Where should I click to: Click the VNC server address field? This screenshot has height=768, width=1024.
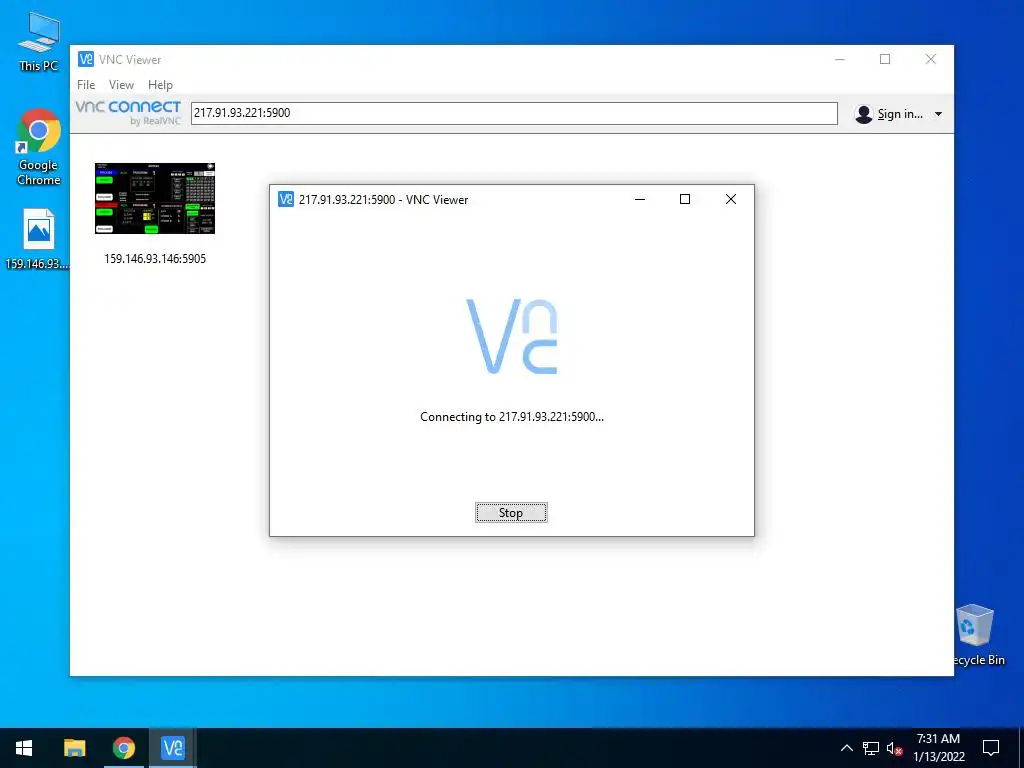click(x=514, y=113)
